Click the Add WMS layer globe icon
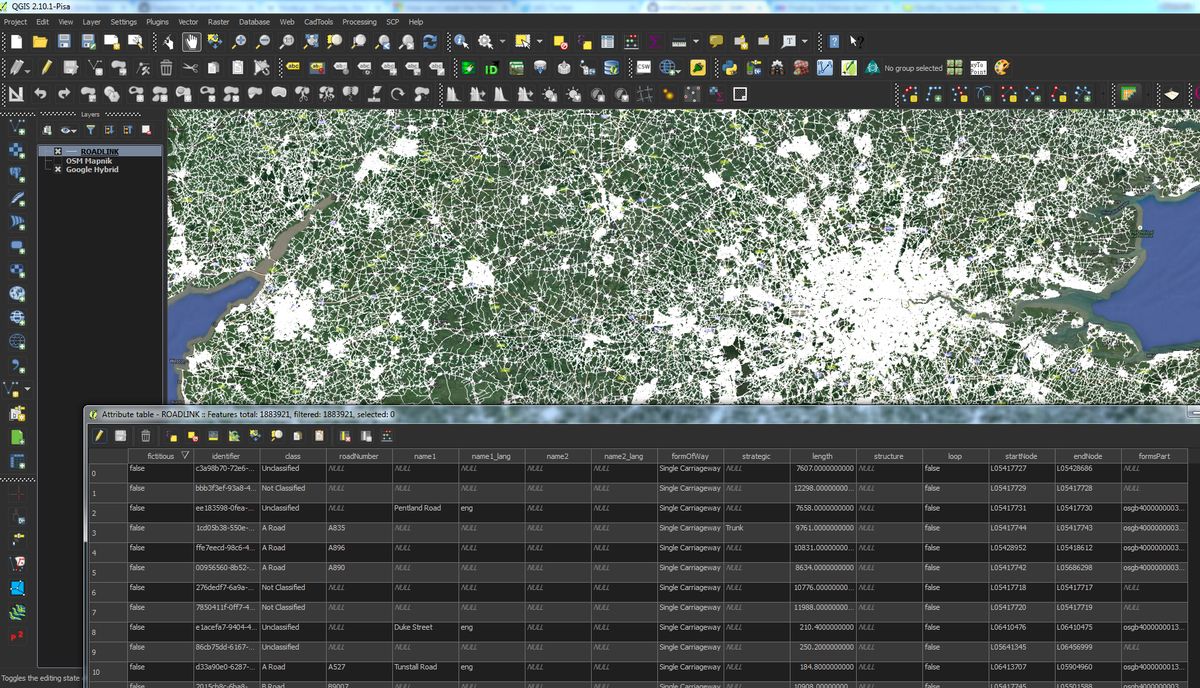 tap(17, 292)
